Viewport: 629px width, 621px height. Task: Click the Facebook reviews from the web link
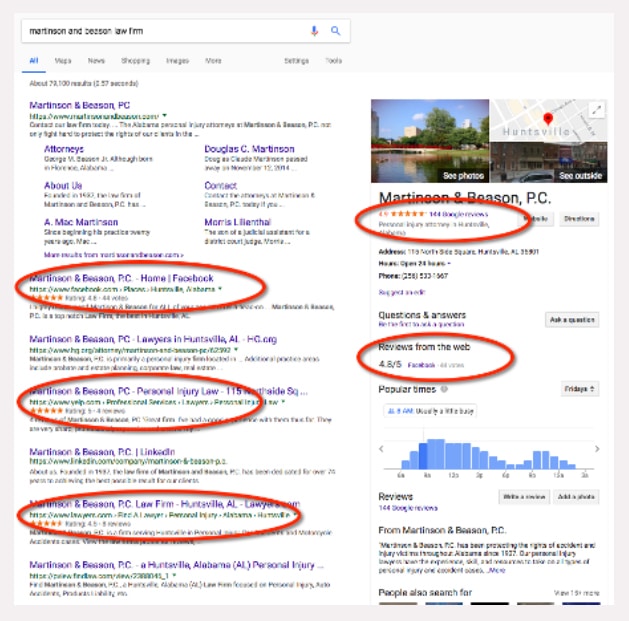click(x=421, y=365)
